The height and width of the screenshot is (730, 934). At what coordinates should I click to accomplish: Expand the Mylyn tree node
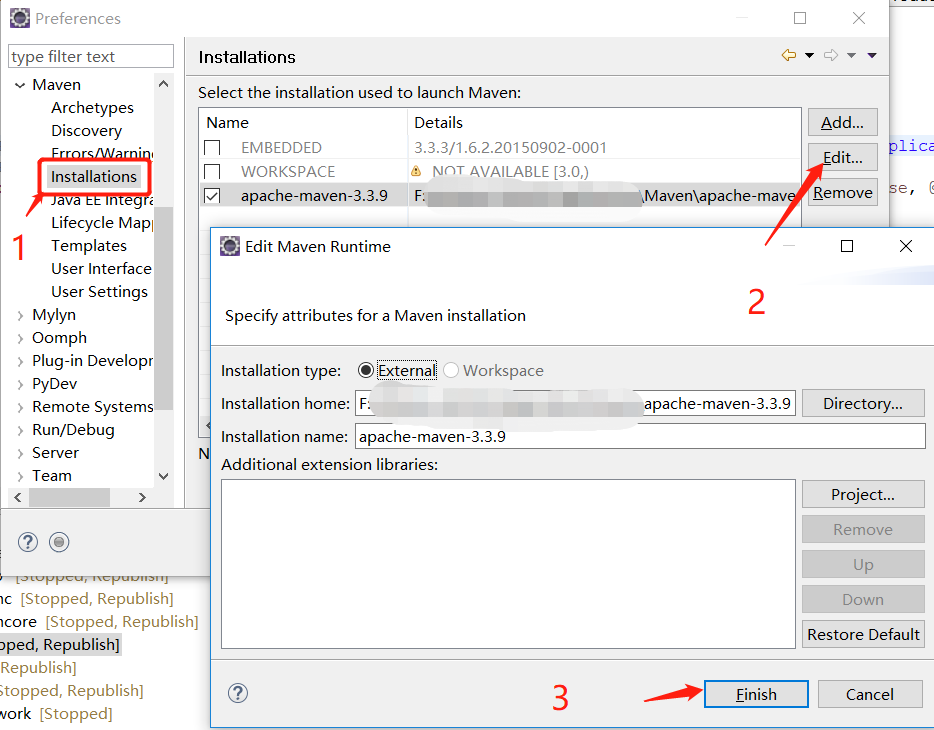(20, 315)
